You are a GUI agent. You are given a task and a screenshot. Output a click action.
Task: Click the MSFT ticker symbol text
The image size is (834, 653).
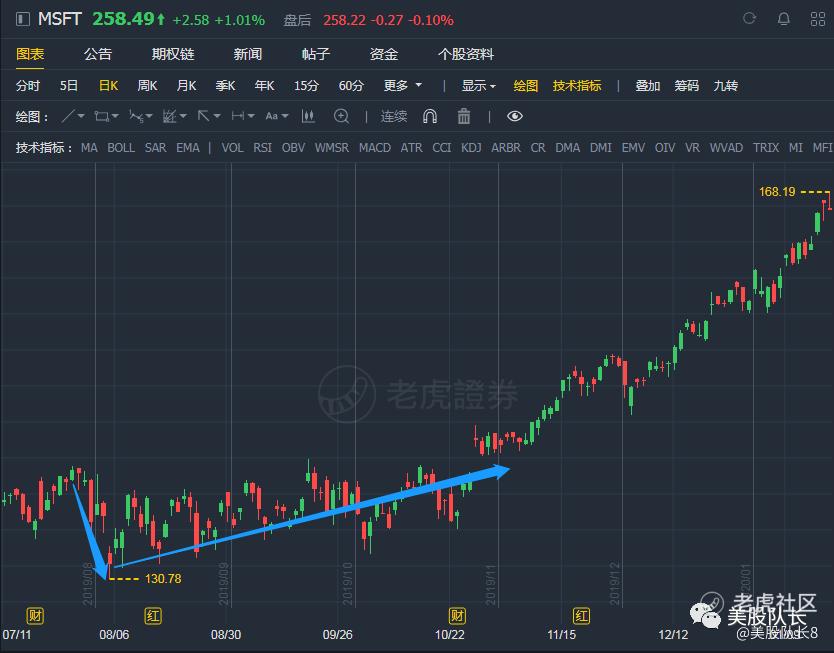[60, 19]
